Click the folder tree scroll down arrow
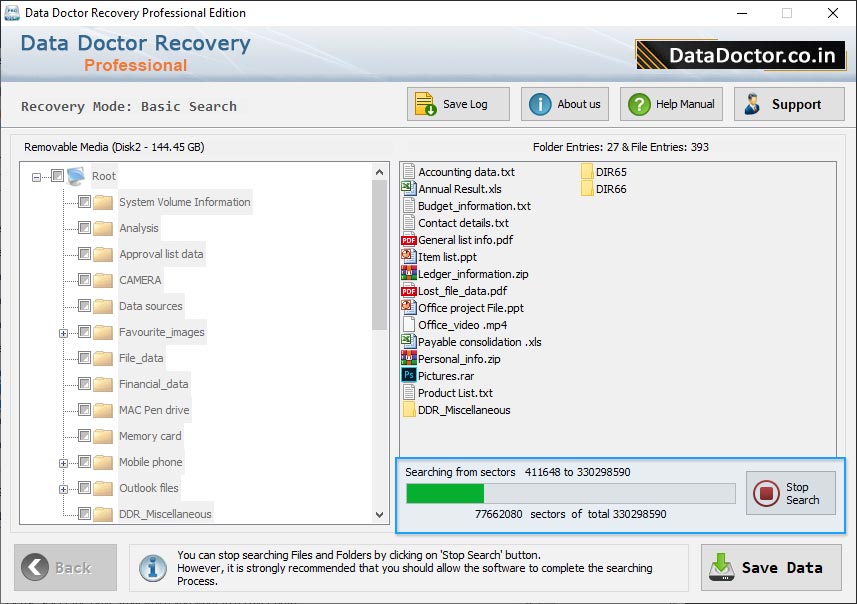Image resolution: width=857 pixels, height=604 pixels. pyautogui.click(x=380, y=514)
